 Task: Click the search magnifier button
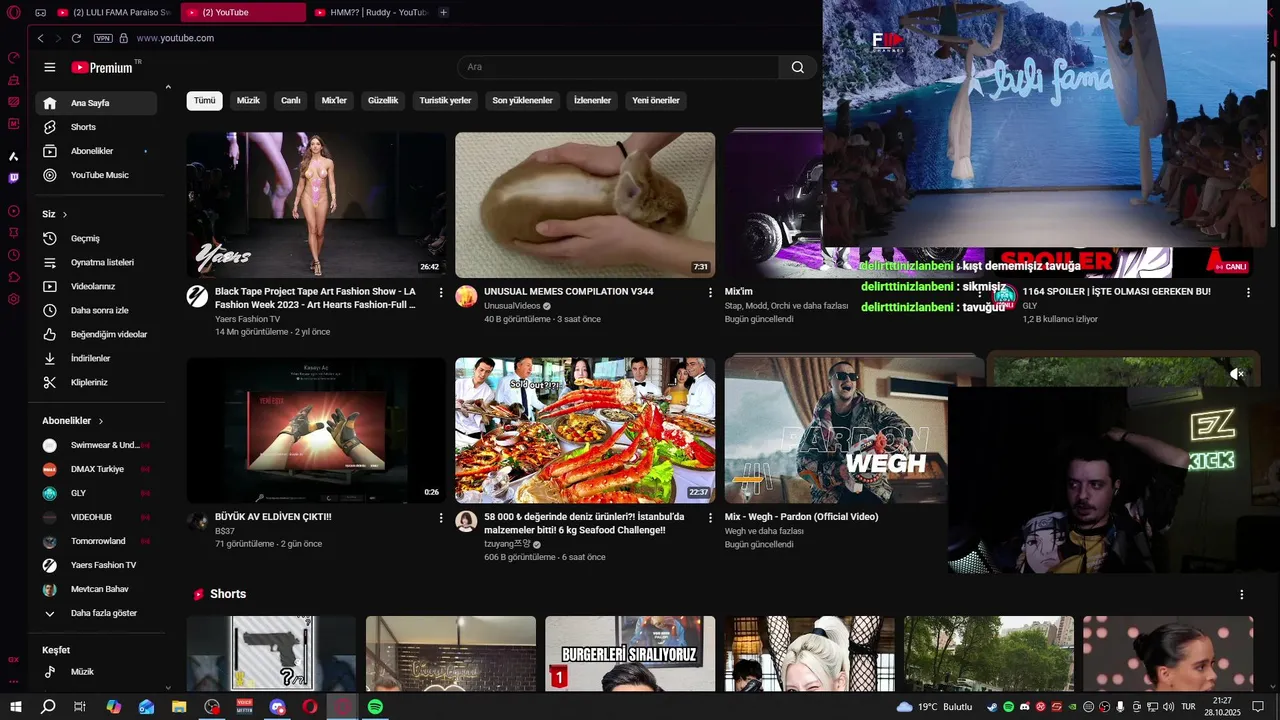click(x=797, y=67)
